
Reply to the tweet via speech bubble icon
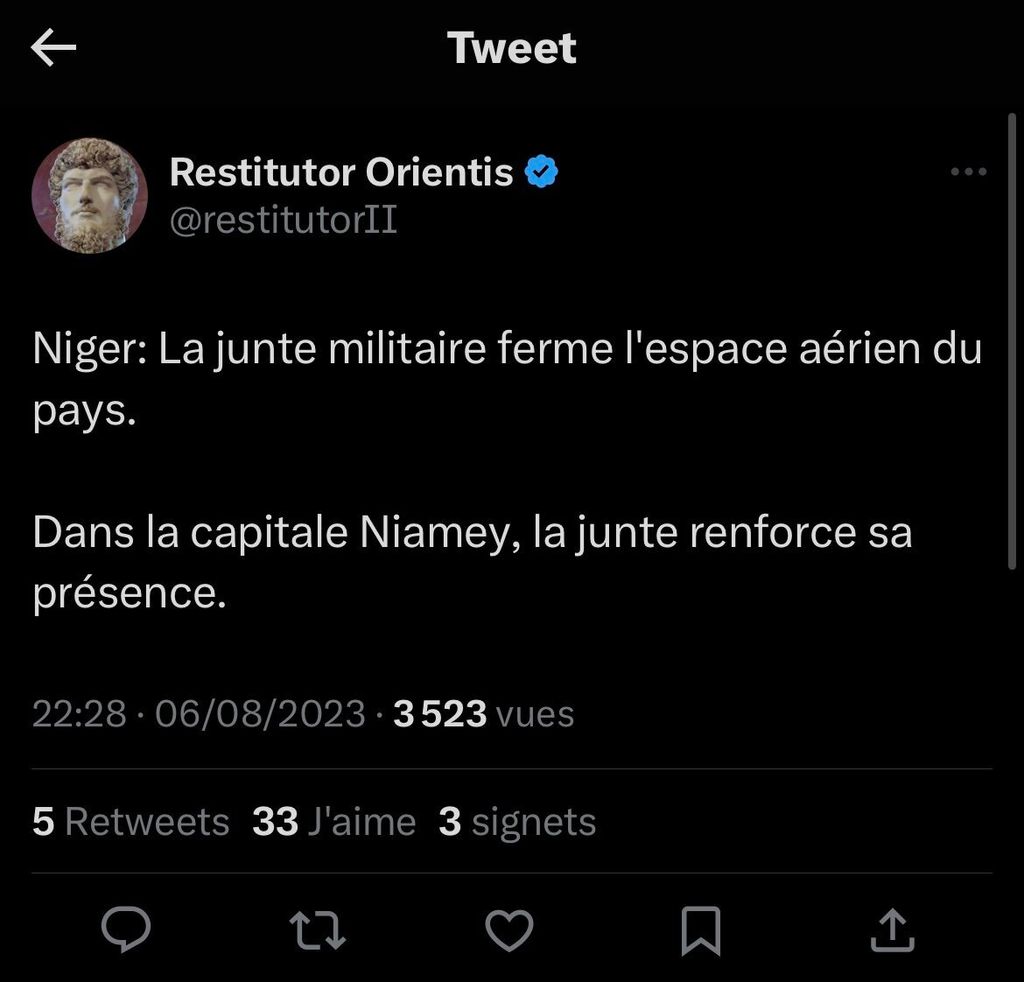click(x=127, y=930)
